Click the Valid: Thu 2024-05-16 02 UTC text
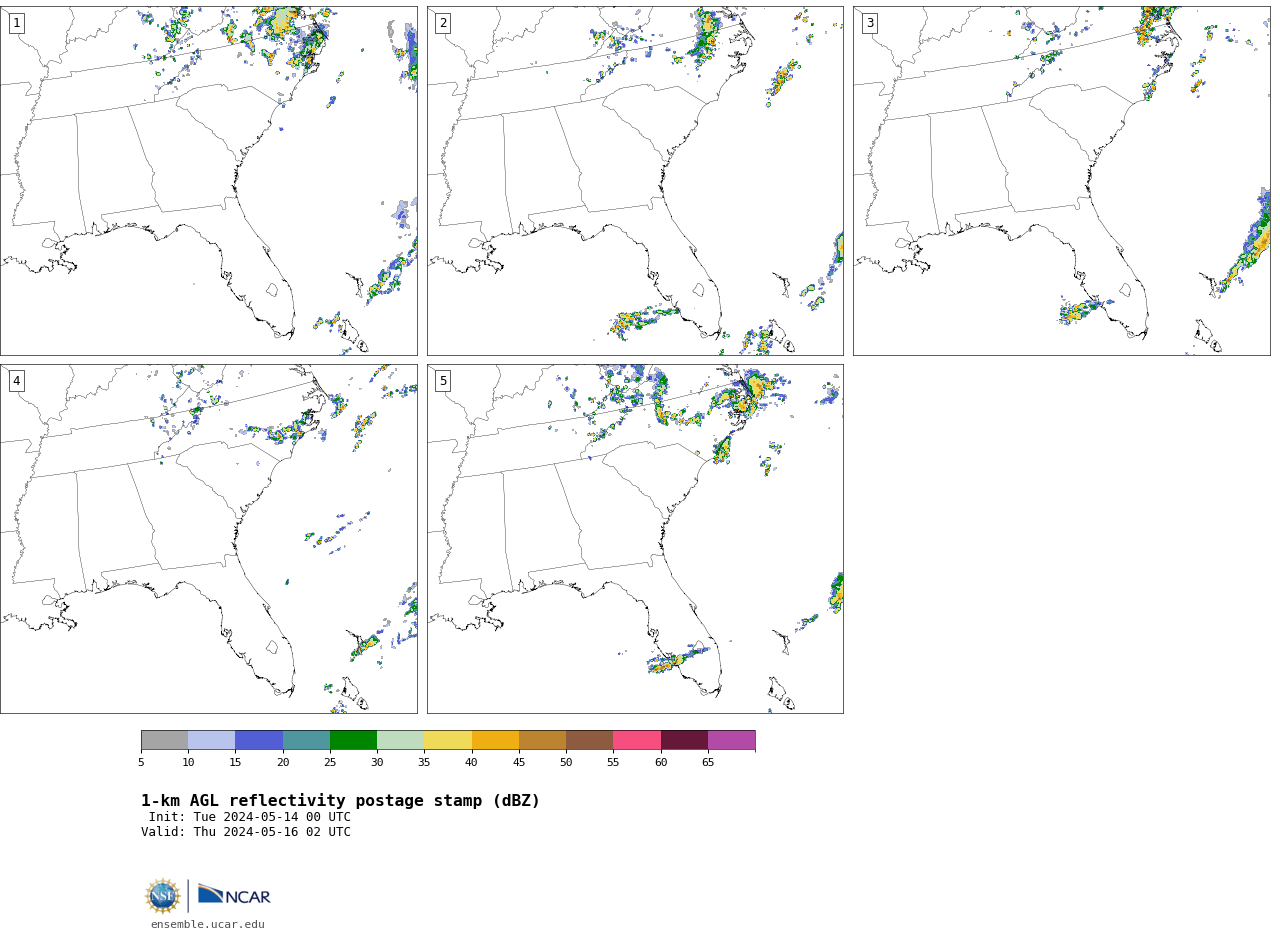The height and width of the screenshot is (936, 1280). [x=246, y=832]
